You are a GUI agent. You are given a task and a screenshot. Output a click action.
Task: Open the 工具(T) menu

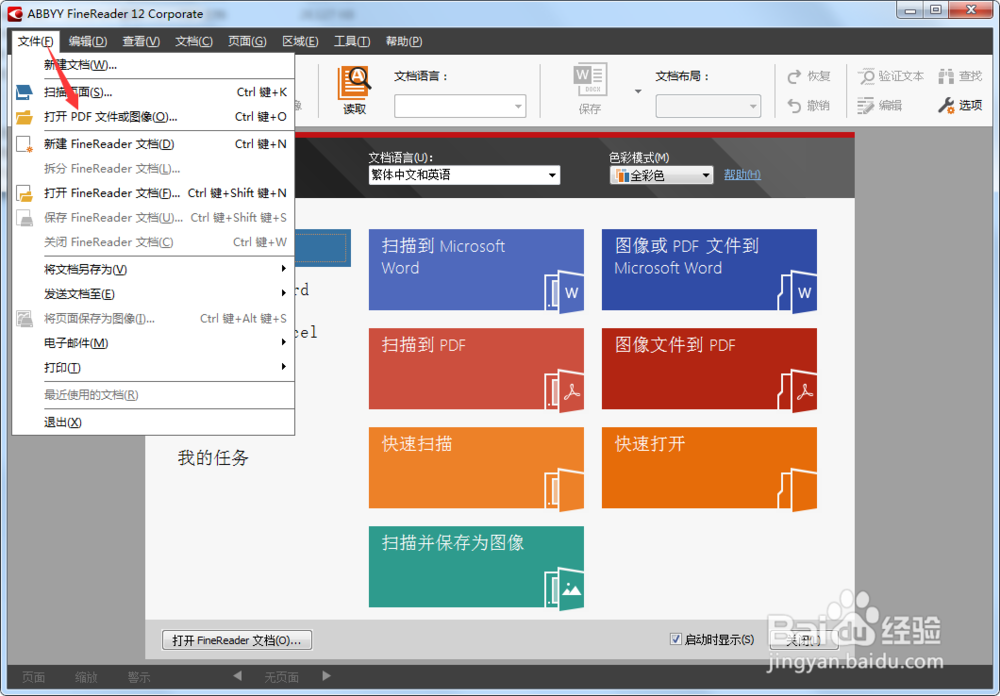tap(351, 41)
